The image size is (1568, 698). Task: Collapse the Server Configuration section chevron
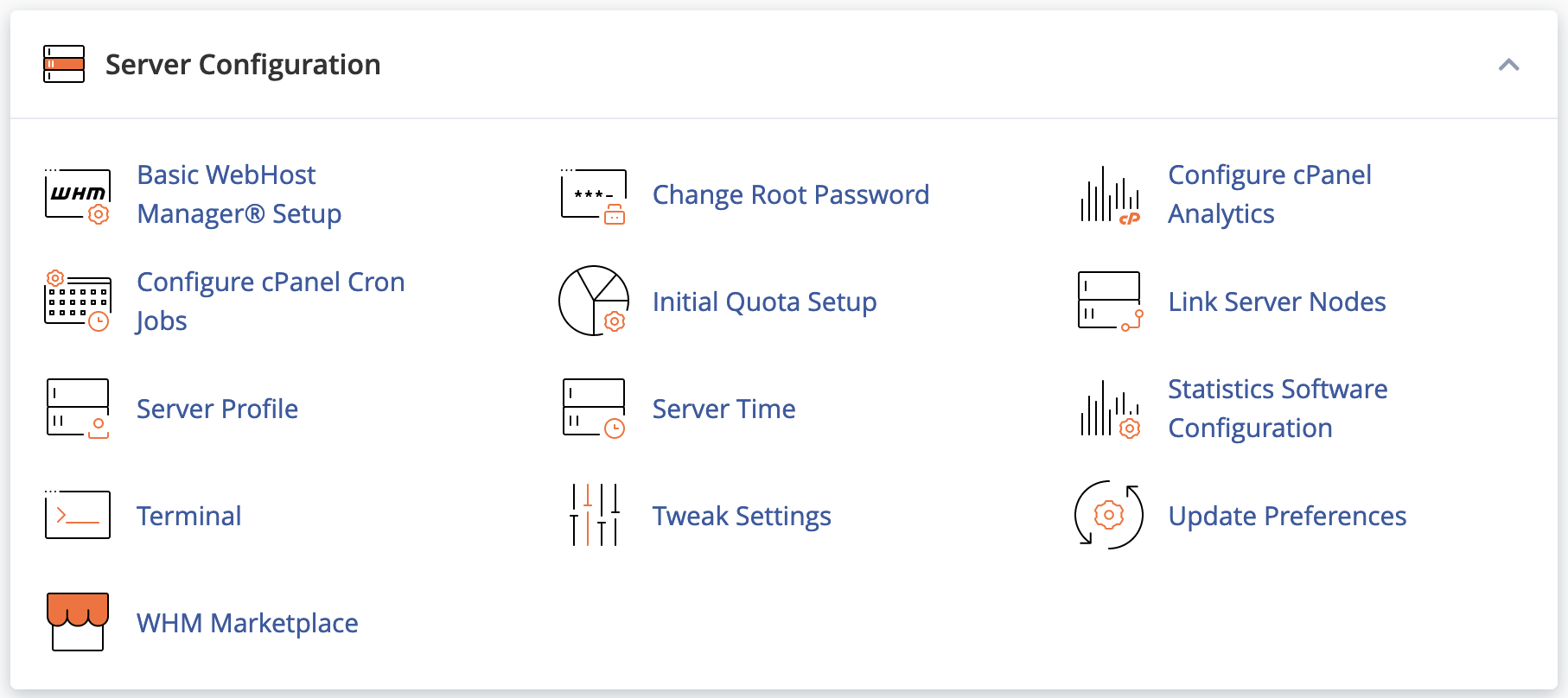click(1508, 65)
